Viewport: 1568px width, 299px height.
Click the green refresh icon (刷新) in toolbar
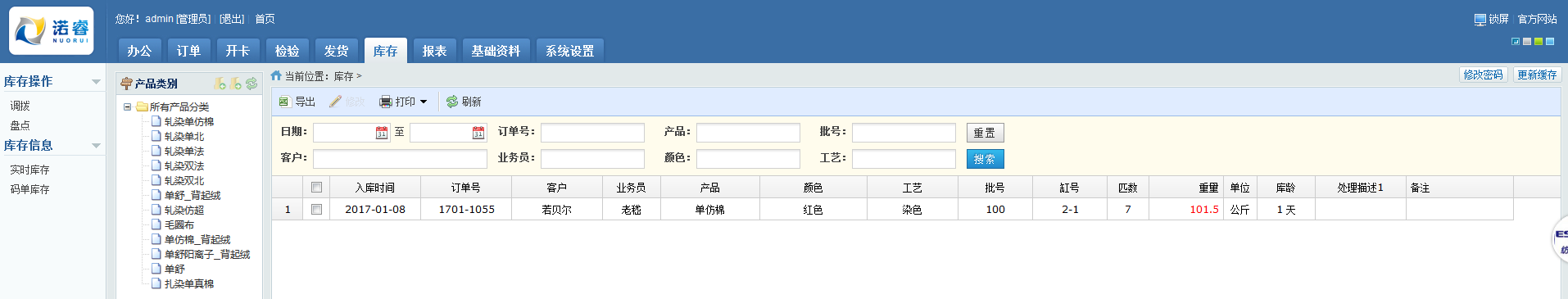point(452,102)
